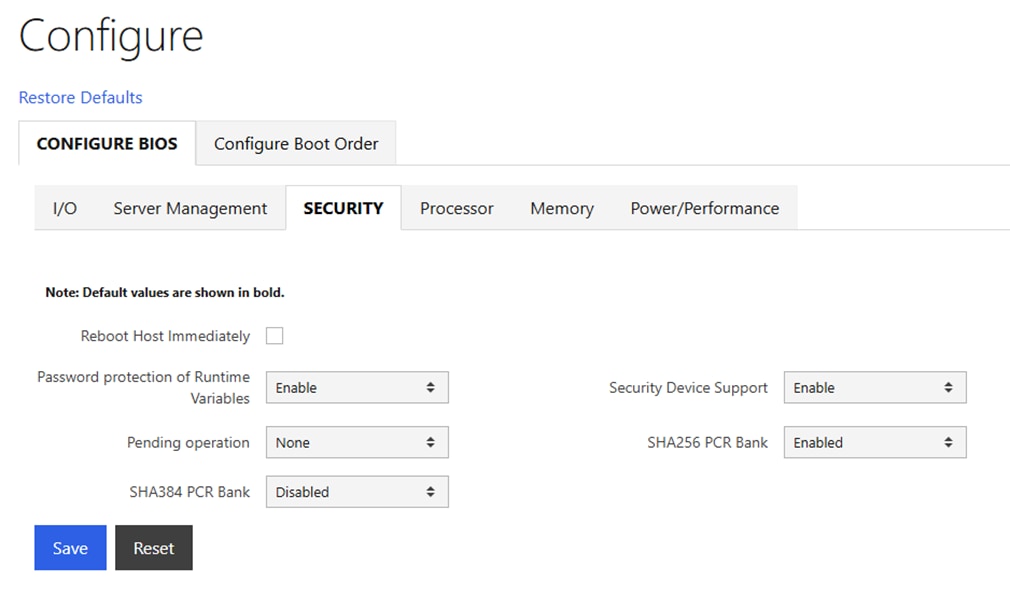
Task: Expand the SHA384 PCR Bank dropdown
Action: [x=356, y=492]
